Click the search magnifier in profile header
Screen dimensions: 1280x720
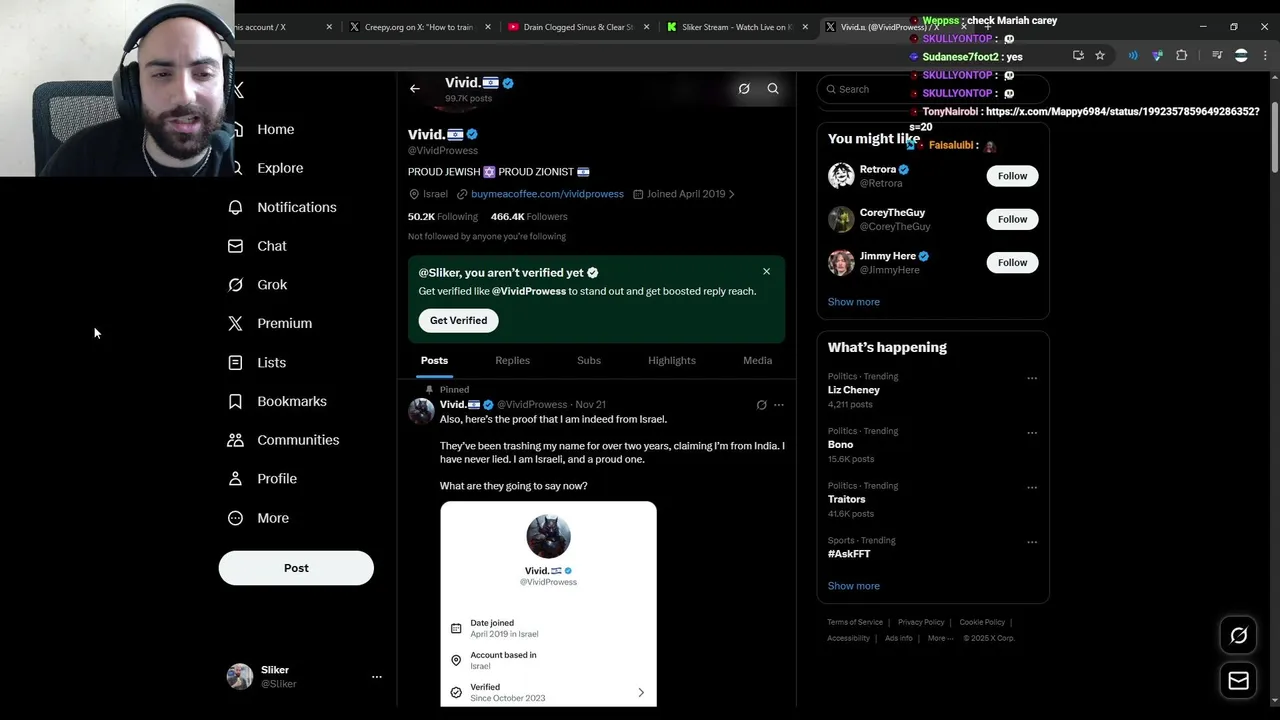(x=773, y=89)
